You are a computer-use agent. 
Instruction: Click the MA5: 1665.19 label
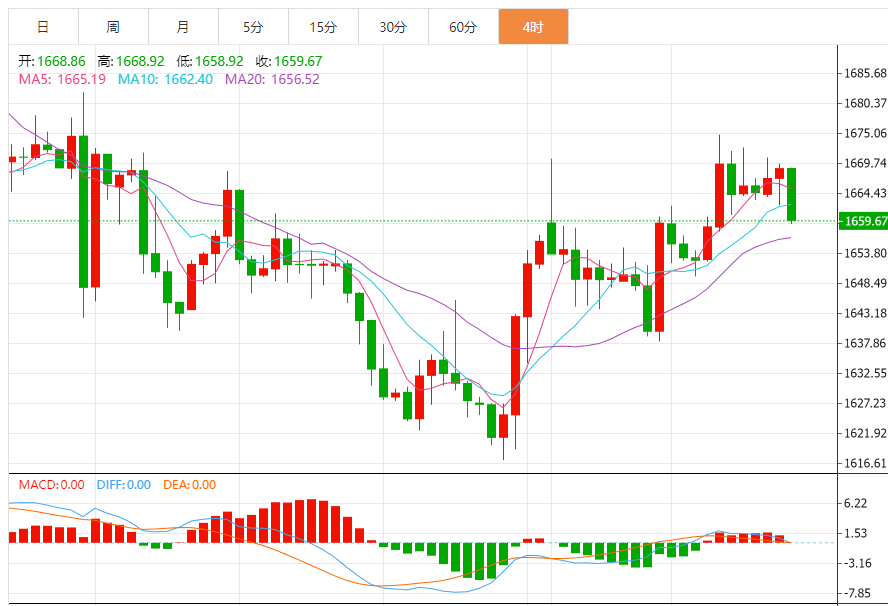tap(62, 79)
